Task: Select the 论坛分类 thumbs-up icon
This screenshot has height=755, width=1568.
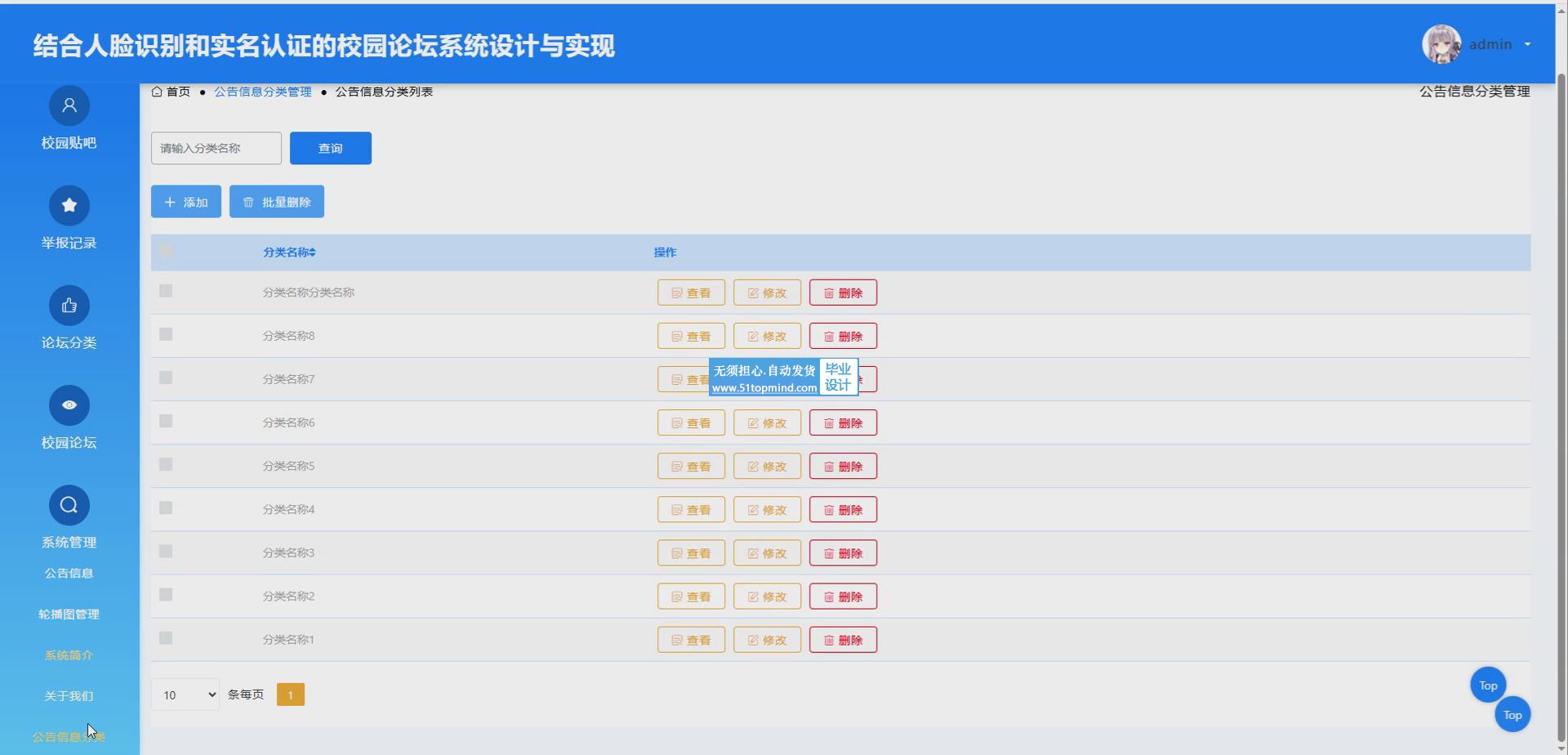Action: click(x=69, y=306)
